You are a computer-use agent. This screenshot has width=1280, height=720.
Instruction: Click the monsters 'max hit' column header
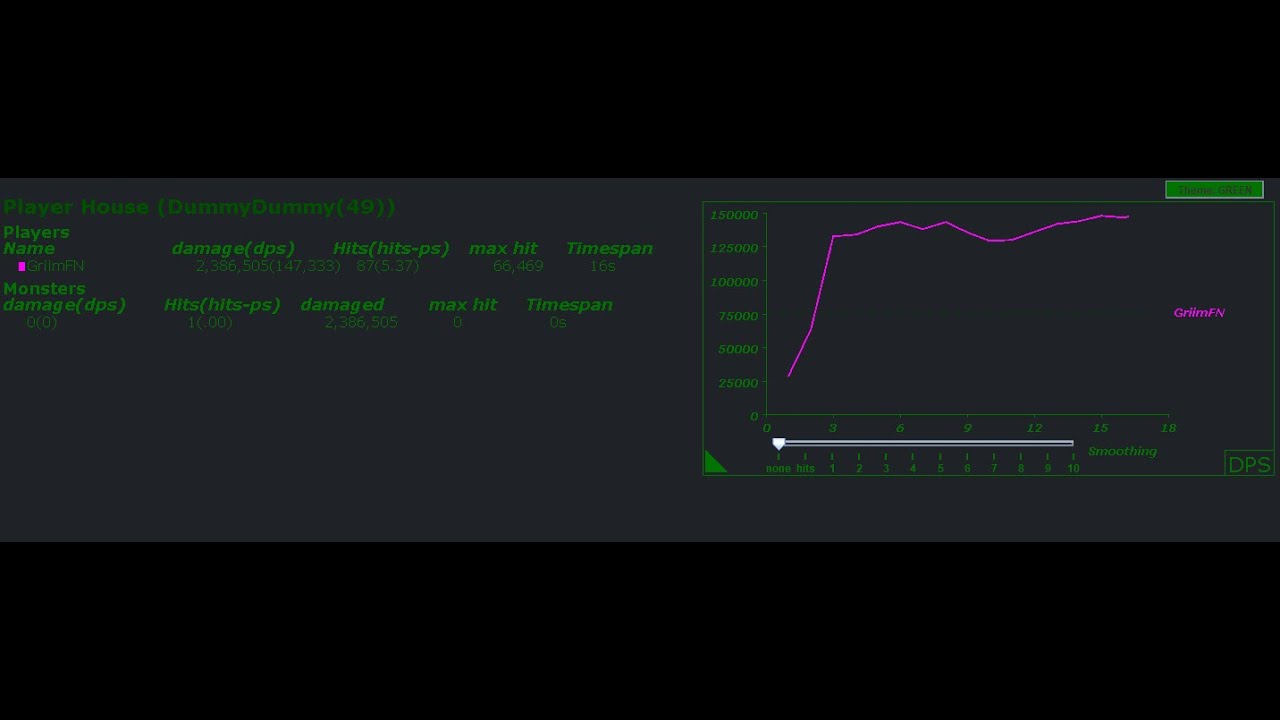coord(463,305)
